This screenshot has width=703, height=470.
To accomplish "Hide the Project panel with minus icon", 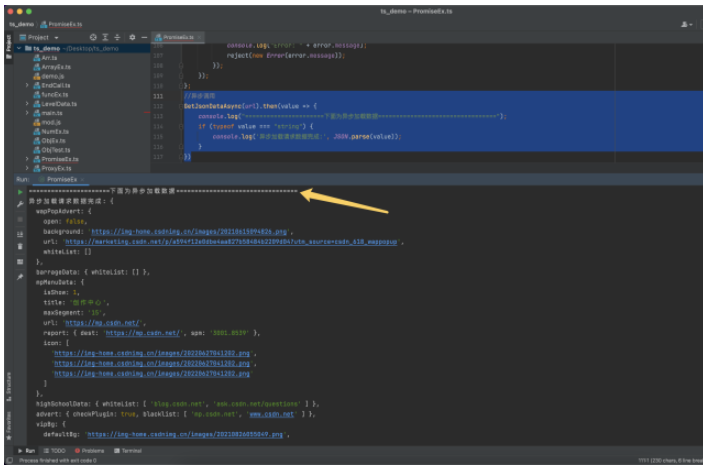I will pos(143,37).
